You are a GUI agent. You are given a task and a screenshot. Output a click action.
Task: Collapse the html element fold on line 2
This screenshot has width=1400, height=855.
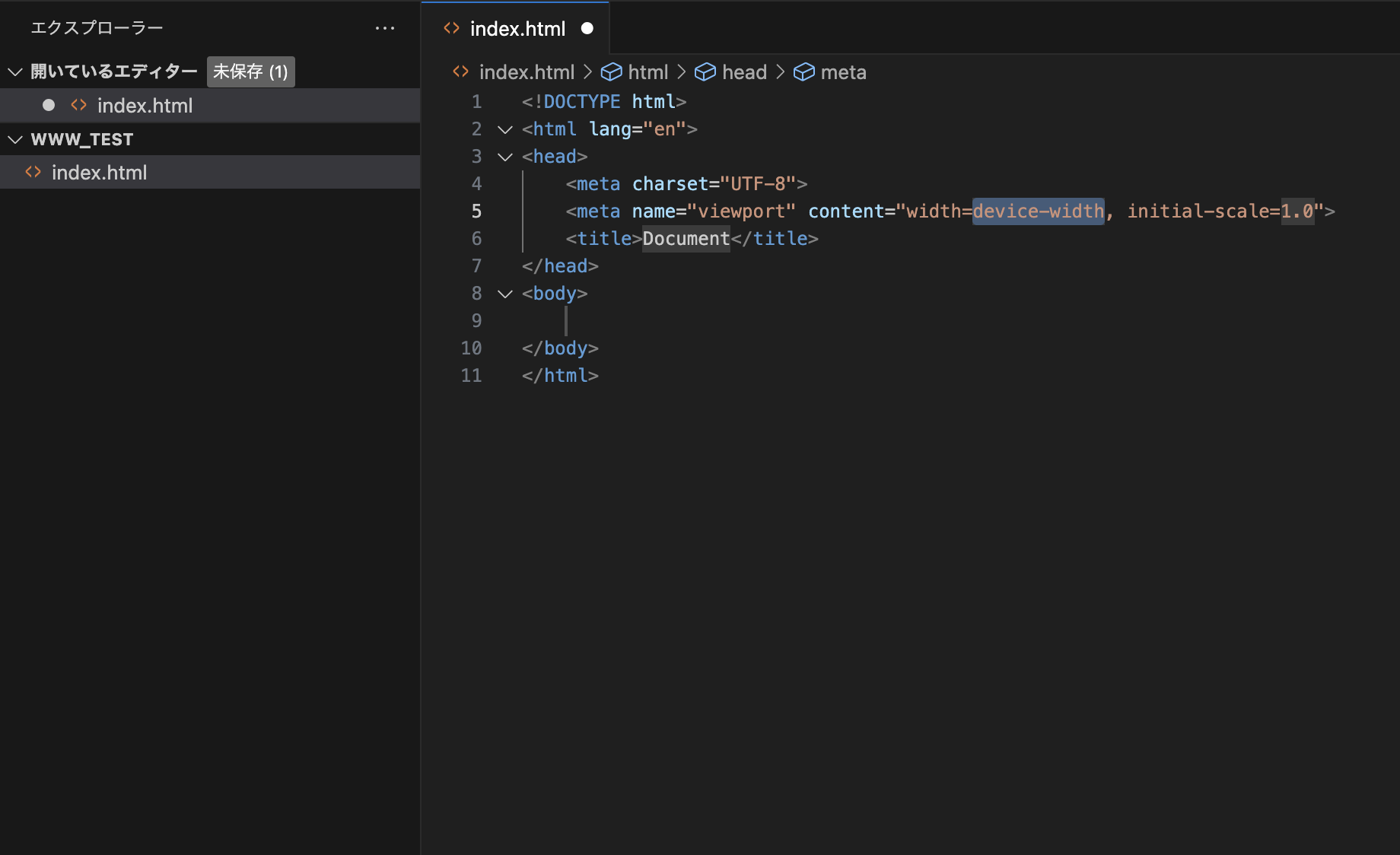click(x=504, y=129)
